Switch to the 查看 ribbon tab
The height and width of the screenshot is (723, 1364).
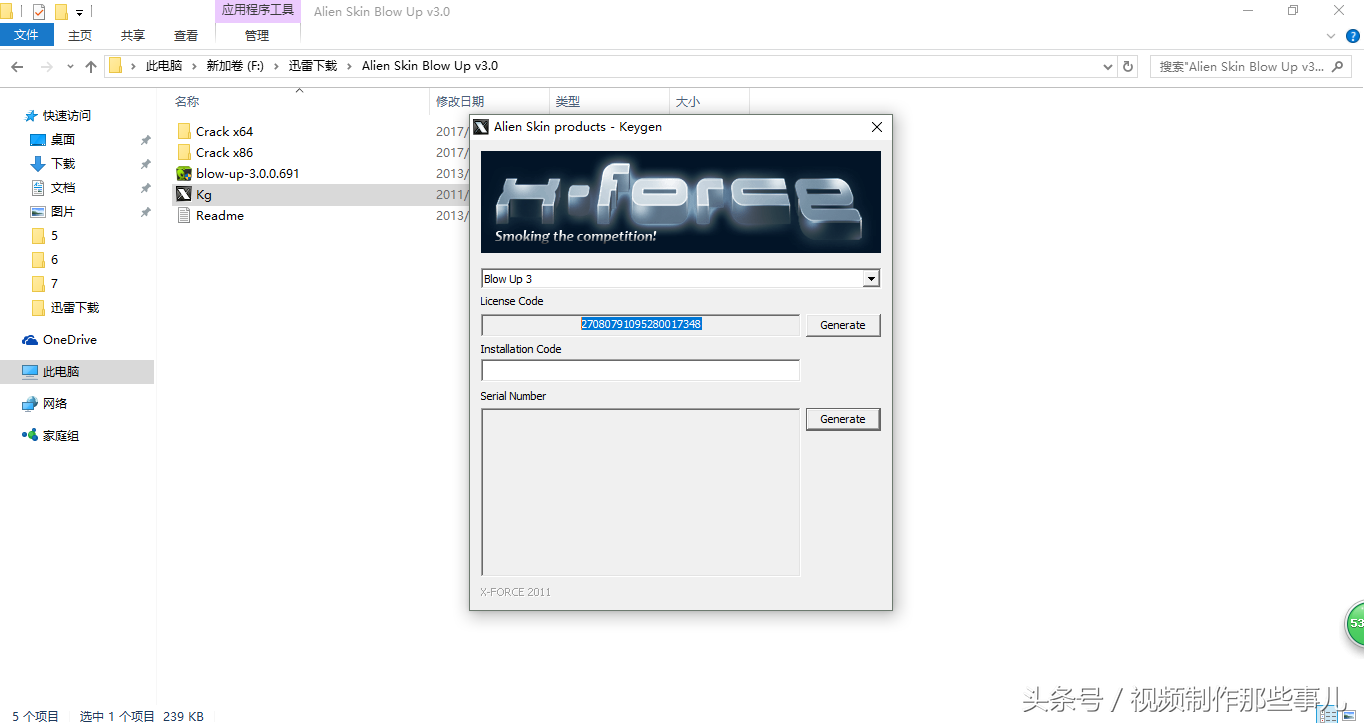(186, 35)
